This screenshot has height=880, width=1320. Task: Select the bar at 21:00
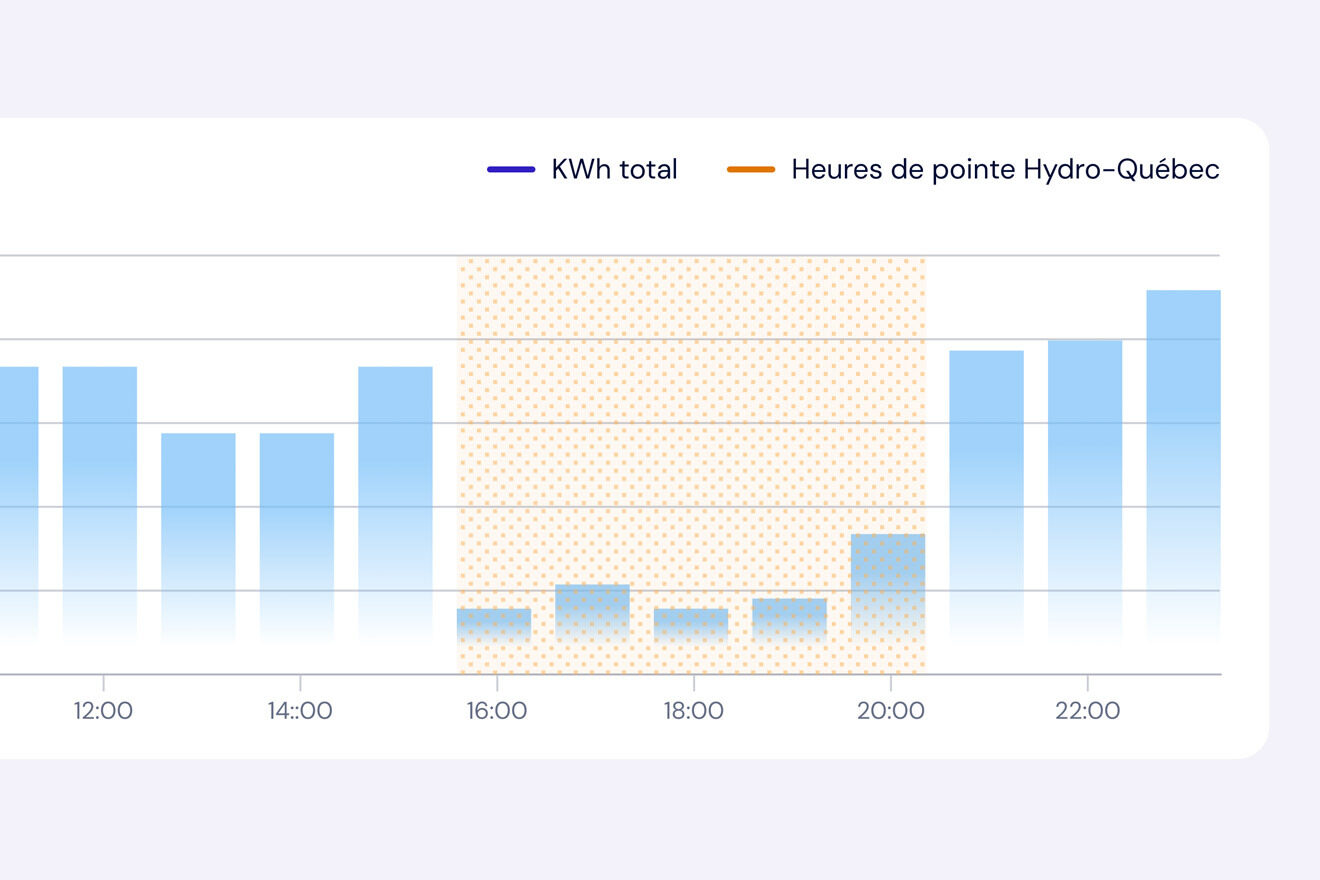click(x=986, y=496)
